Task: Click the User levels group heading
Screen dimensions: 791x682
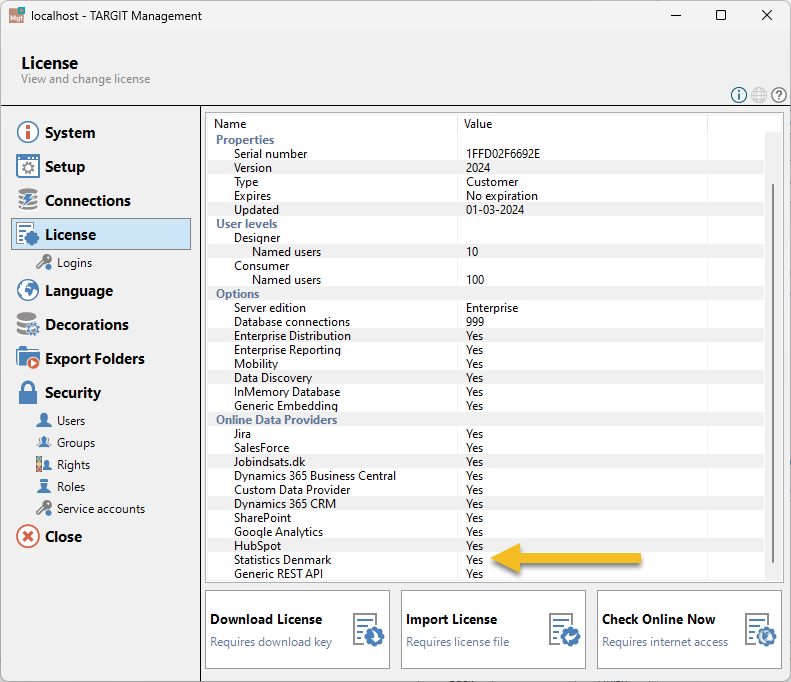Action: [246, 223]
